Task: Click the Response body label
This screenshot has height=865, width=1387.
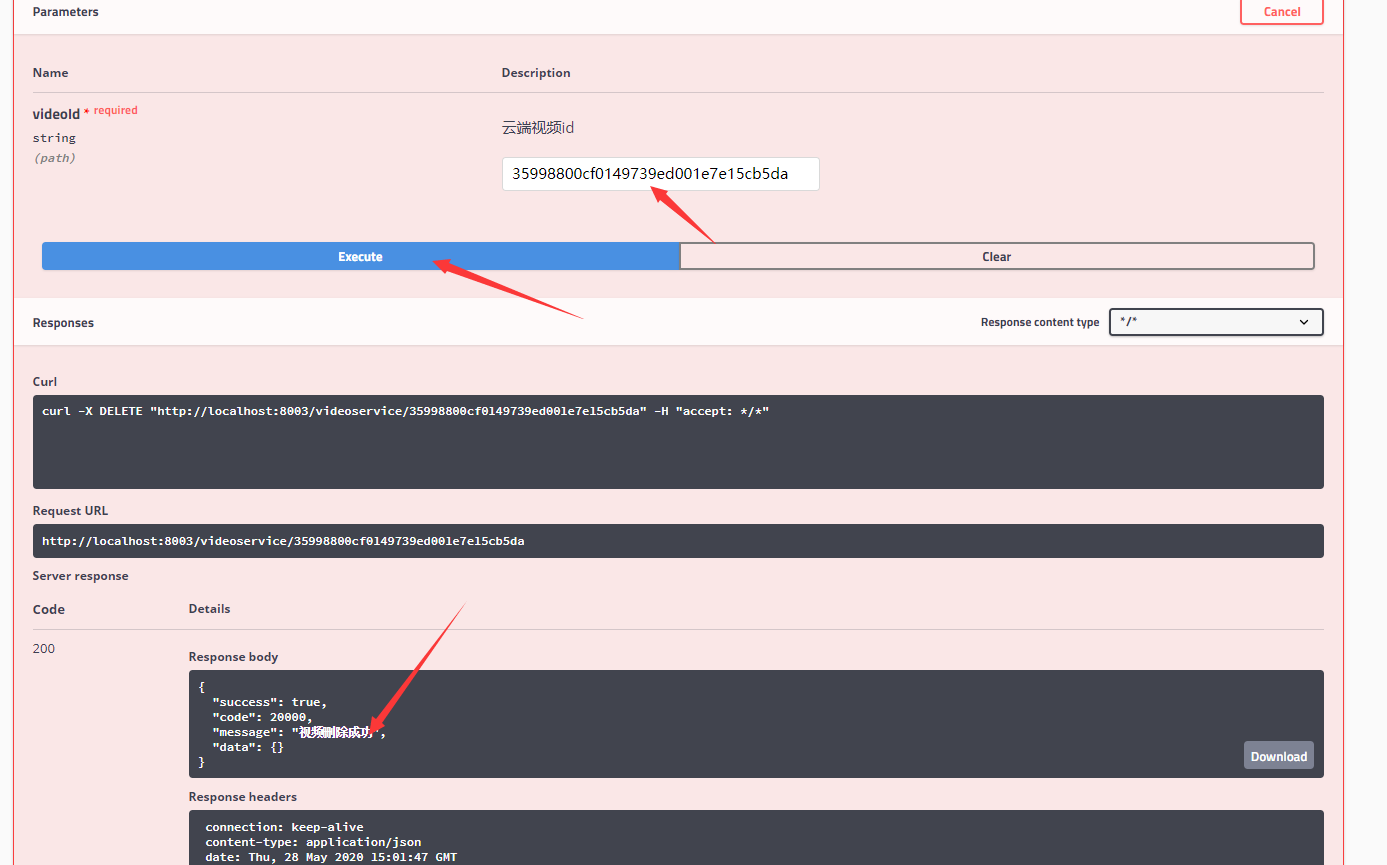Action: 233,657
